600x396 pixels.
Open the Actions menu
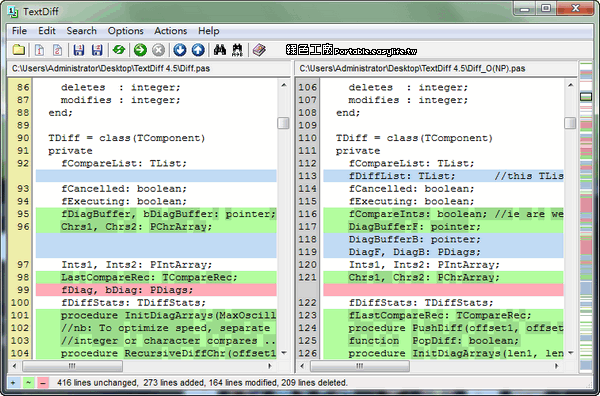[x=171, y=31]
